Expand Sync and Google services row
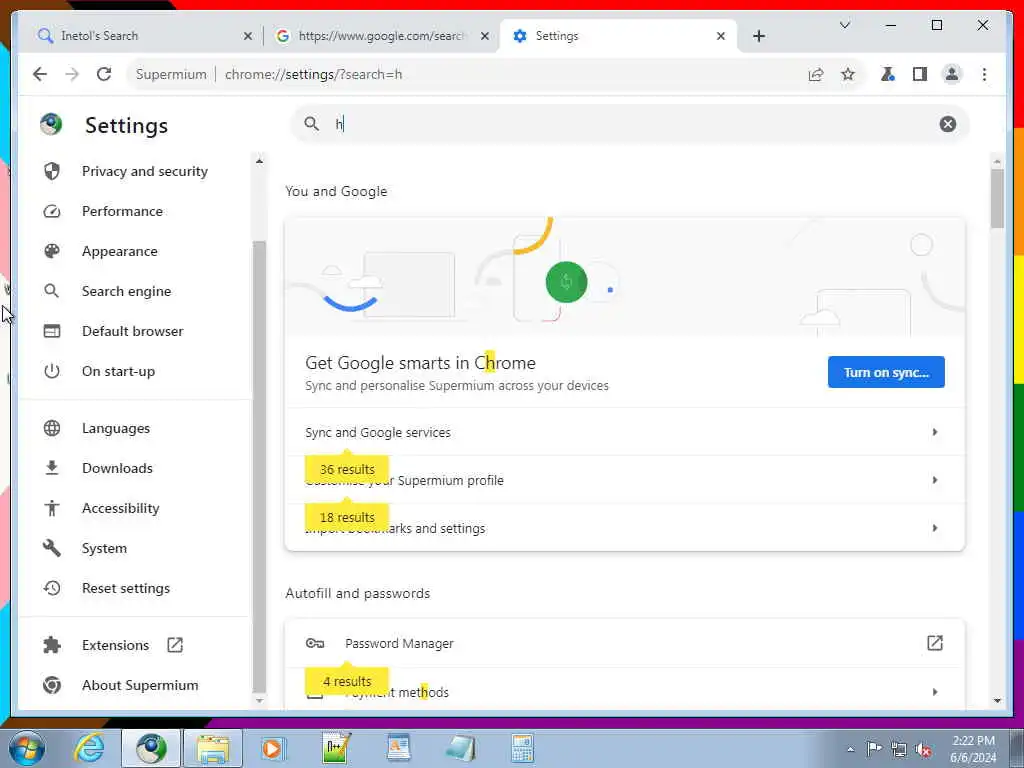Viewport: 1024px width, 768px height. 624,432
